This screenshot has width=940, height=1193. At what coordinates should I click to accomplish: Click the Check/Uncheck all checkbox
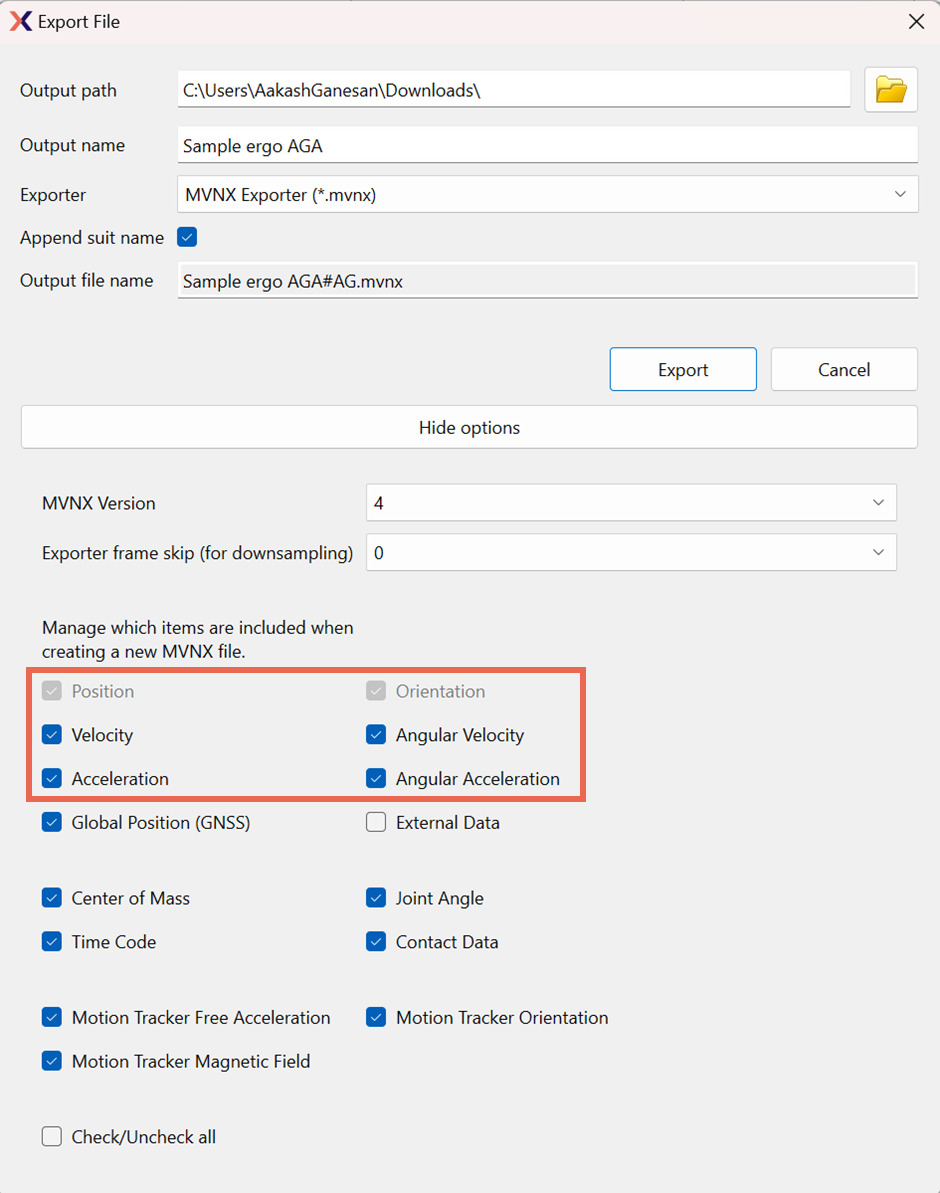point(51,1136)
